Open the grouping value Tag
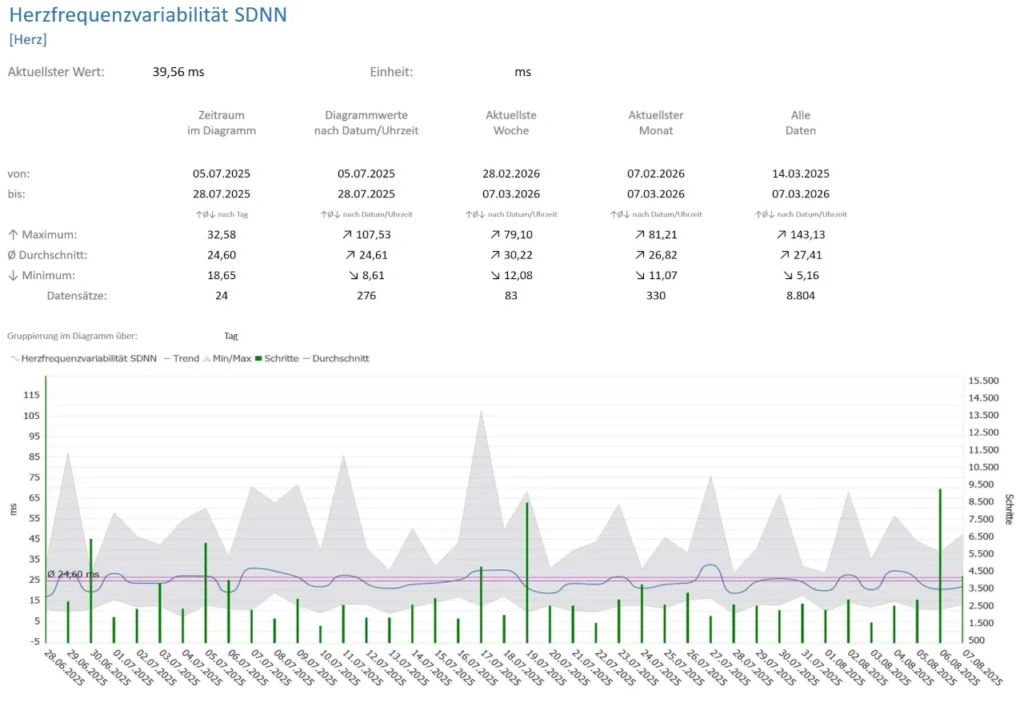This screenshot has width=1024, height=702. tap(231, 336)
